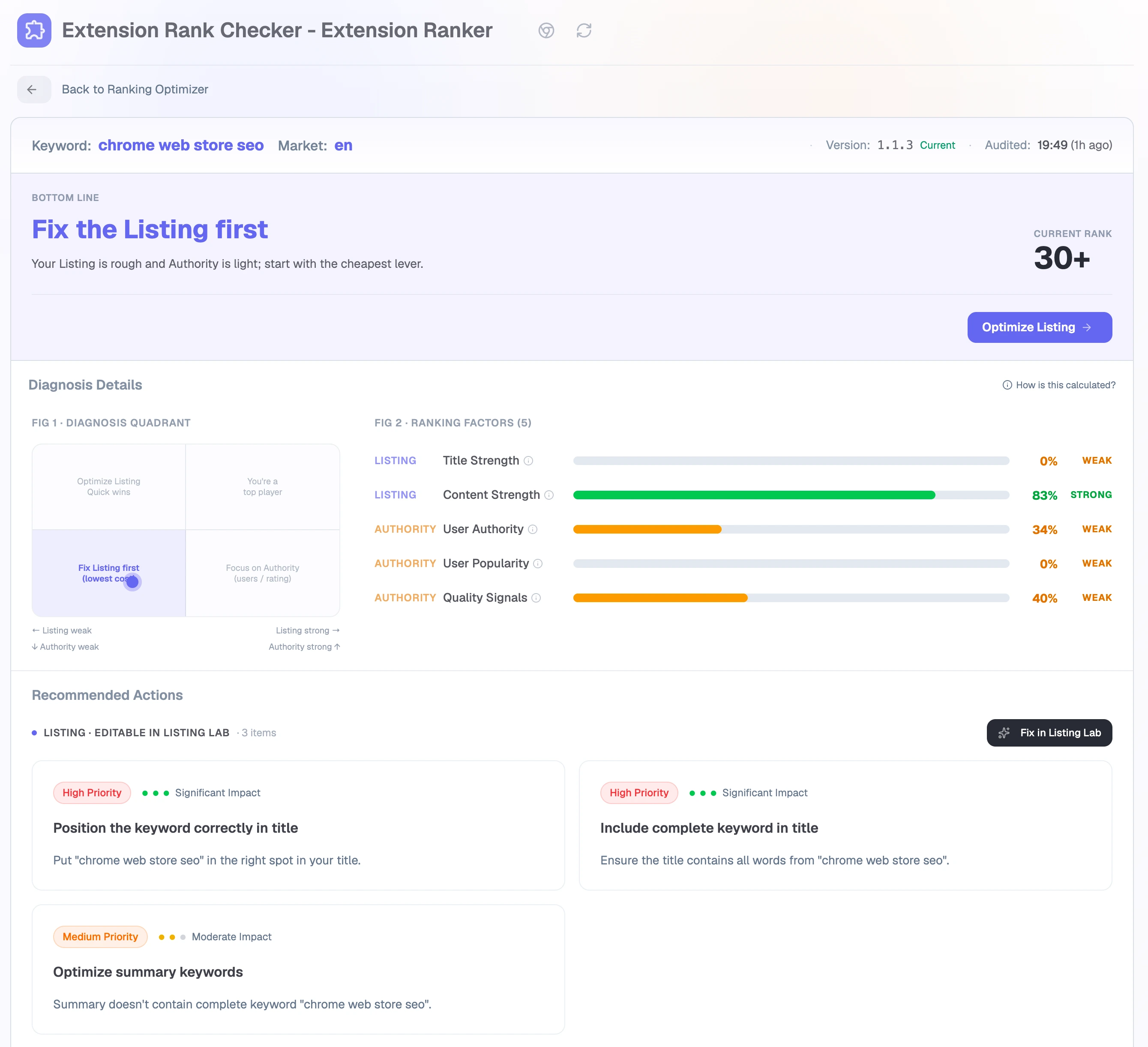Open 'Include complete keyword in title' card
1148x1047 pixels.
[x=845, y=825]
